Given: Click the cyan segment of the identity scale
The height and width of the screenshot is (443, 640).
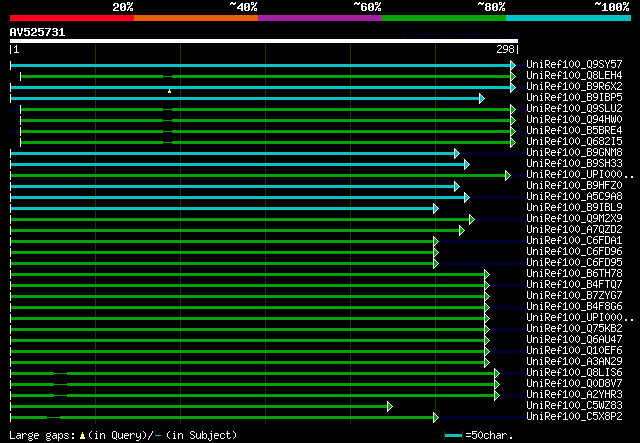Looking at the screenshot, I should coord(567,18).
